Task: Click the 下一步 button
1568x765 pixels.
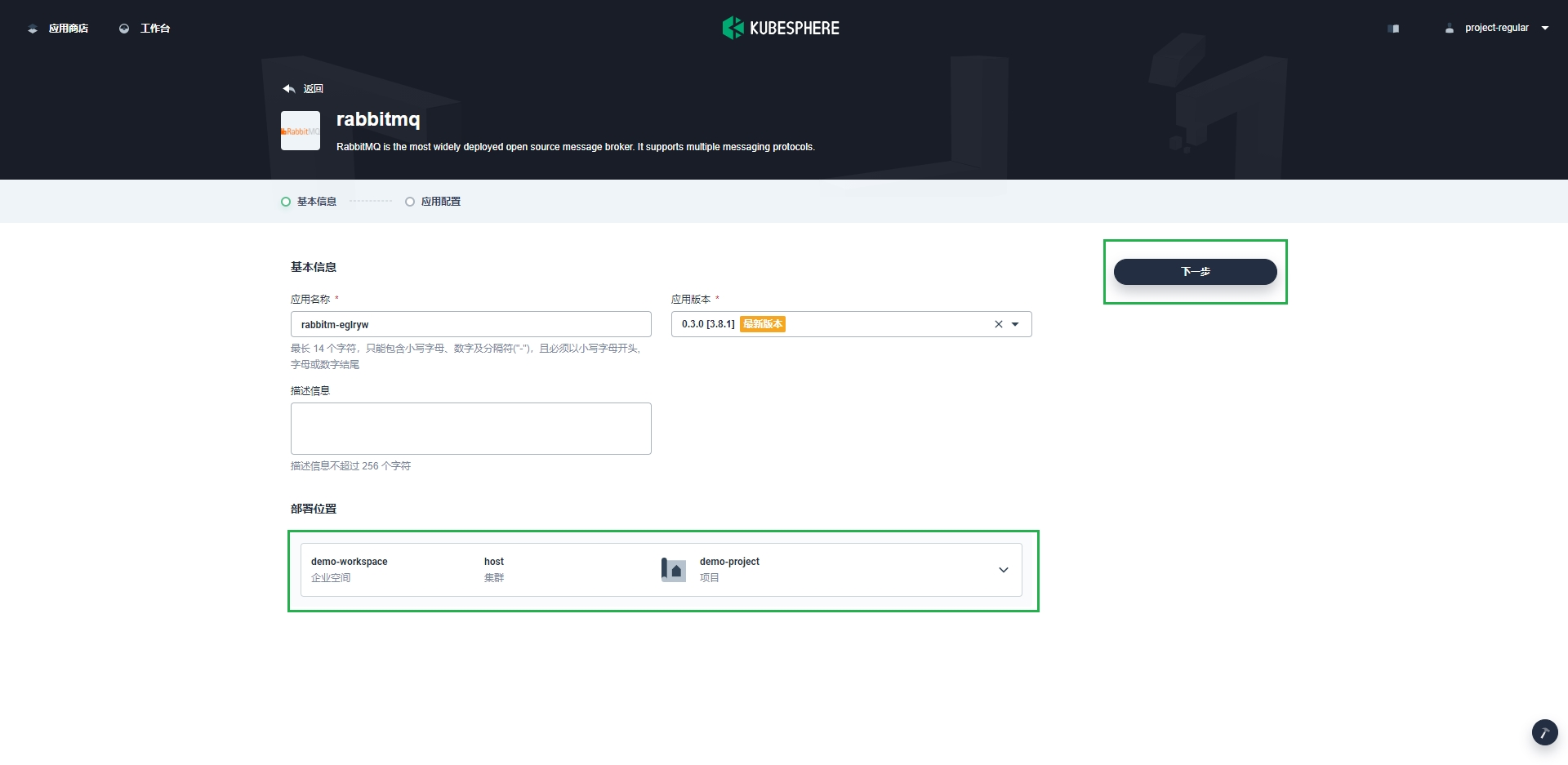Action: (1196, 272)
